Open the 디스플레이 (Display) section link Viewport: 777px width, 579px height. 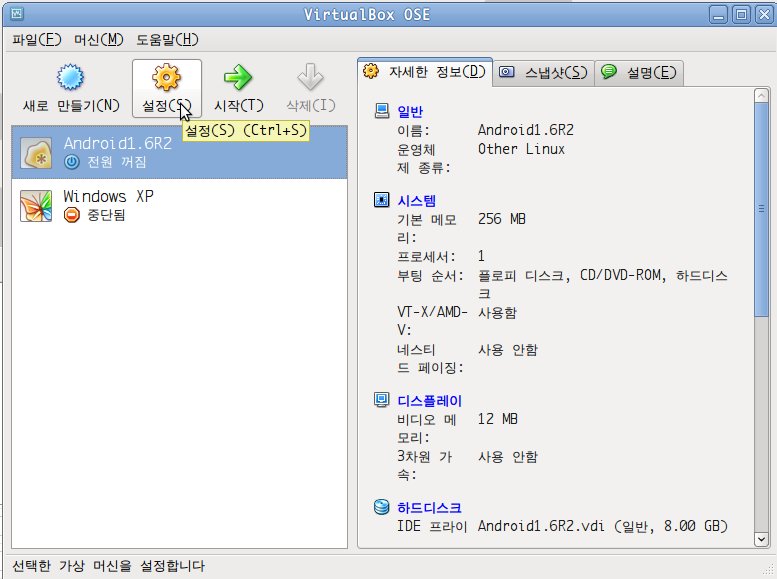tap(429, 401)
